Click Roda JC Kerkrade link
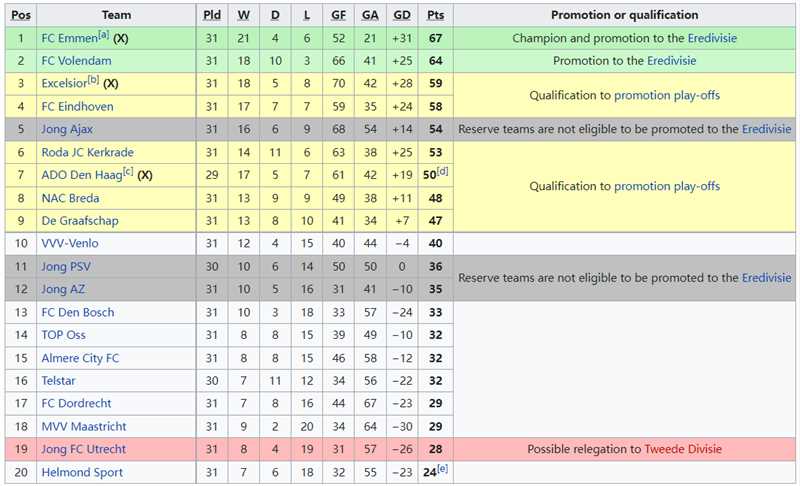 point(87,152)
